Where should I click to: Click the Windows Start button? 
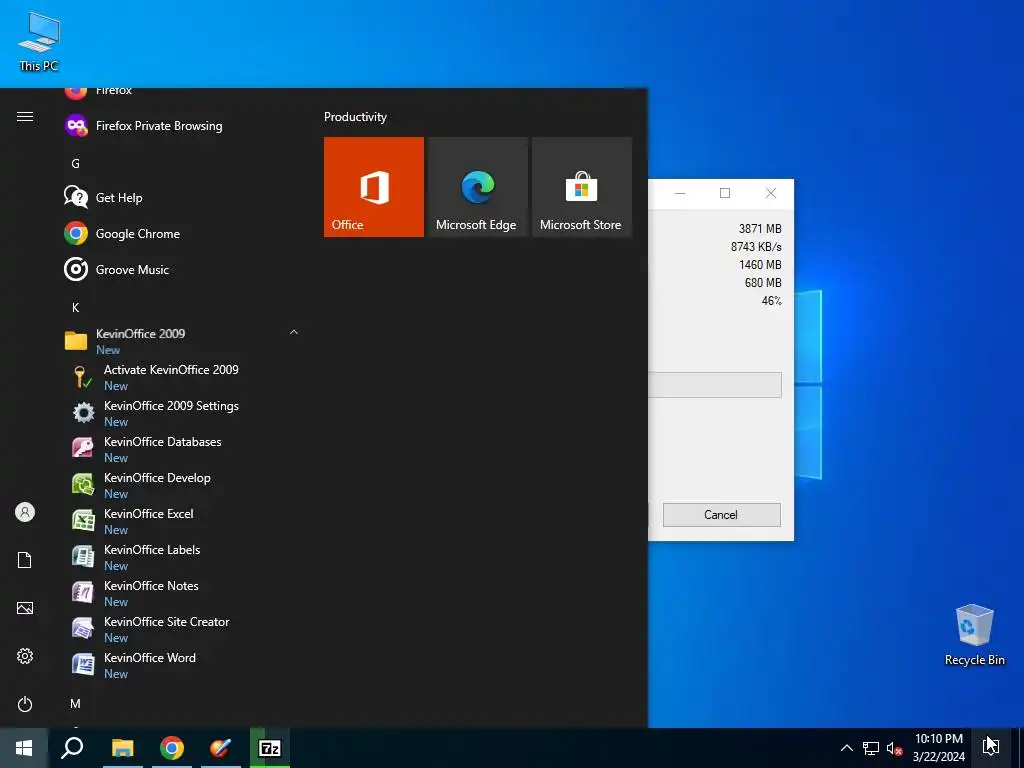point(24,748)
